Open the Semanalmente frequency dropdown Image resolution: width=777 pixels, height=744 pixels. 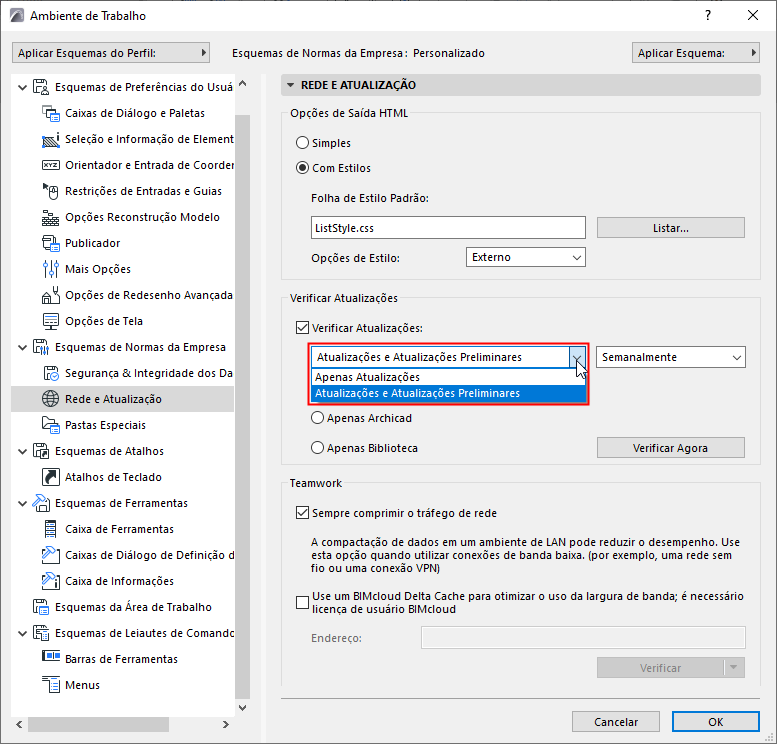coord(670,357)
